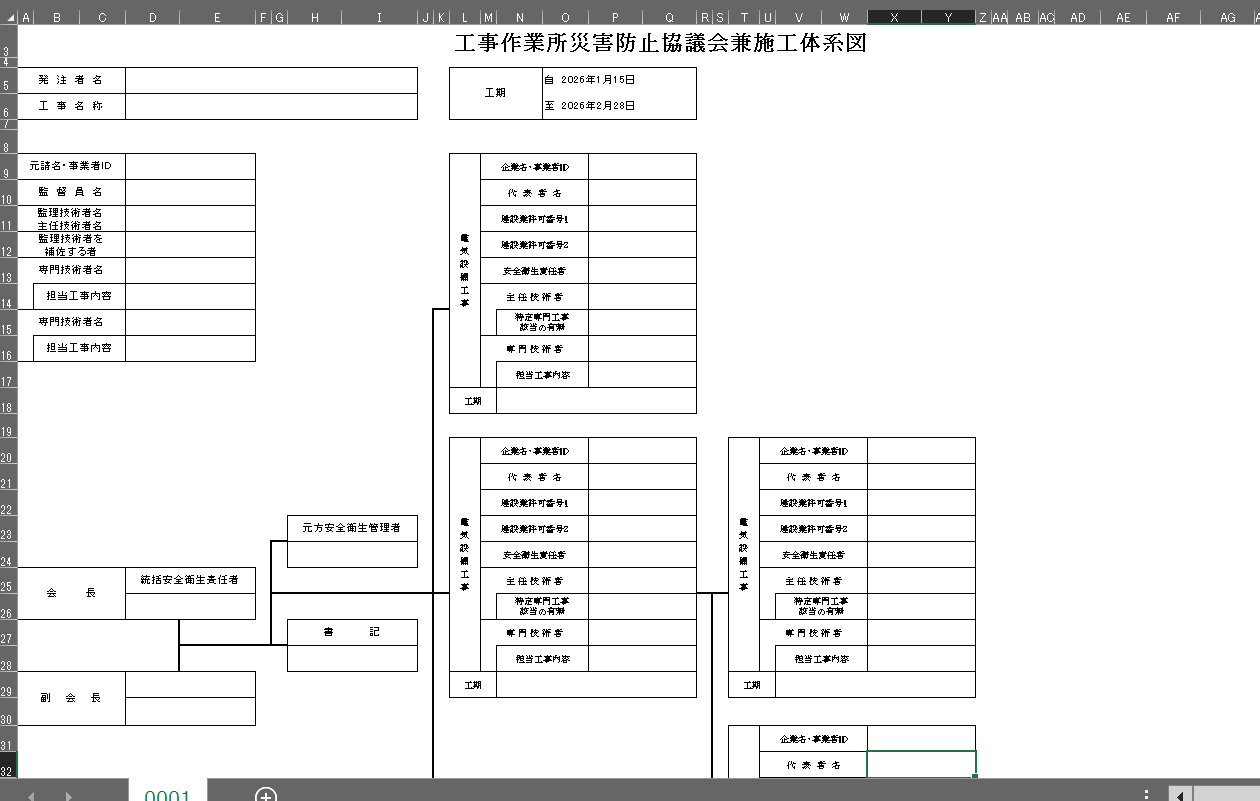Select column AD header
This screenshot has width=1260, height=801.
(1078, 17)
